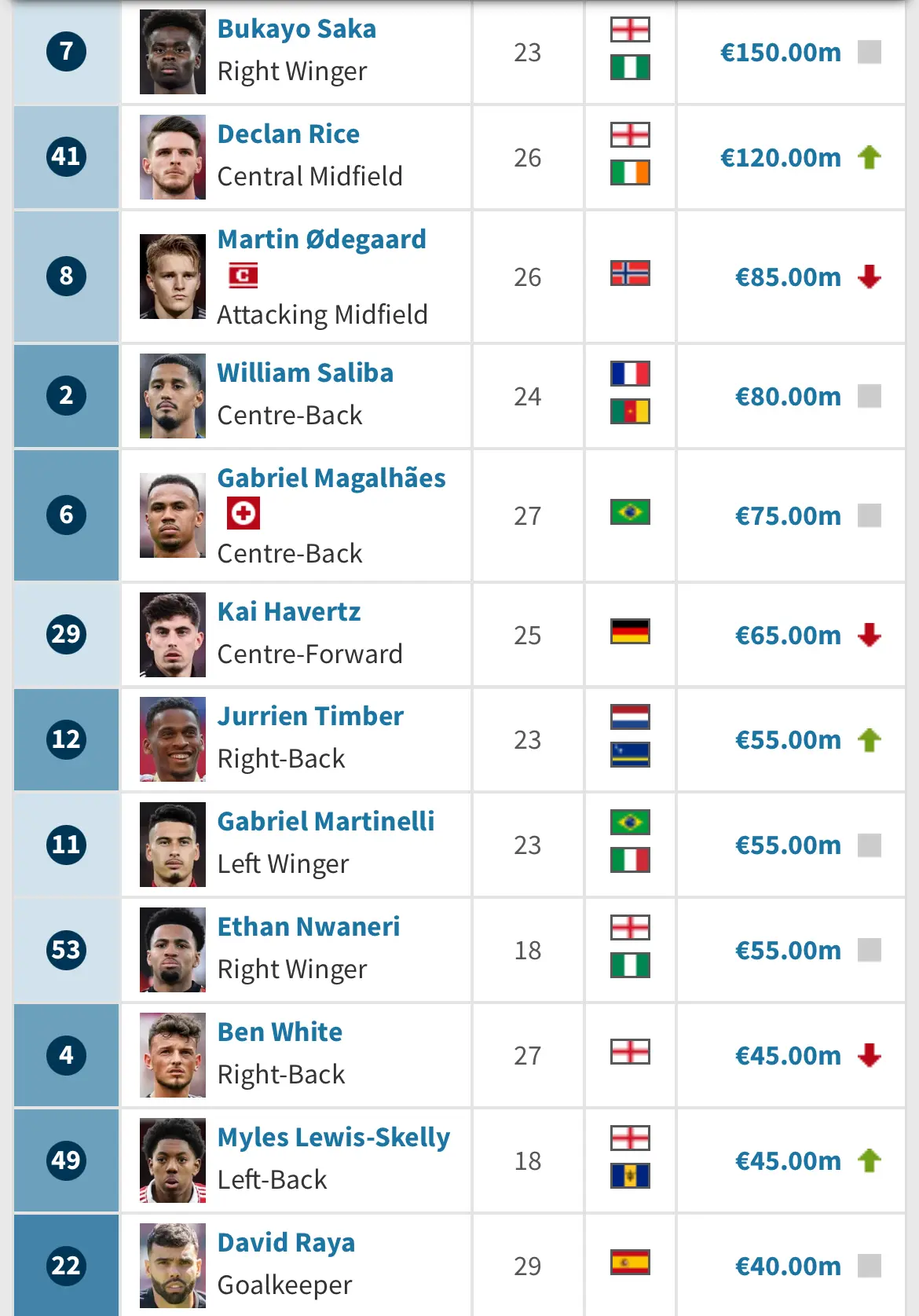Click the €120.00m market value of Declan Rice

pyautogui.click(x=781, y=157)
